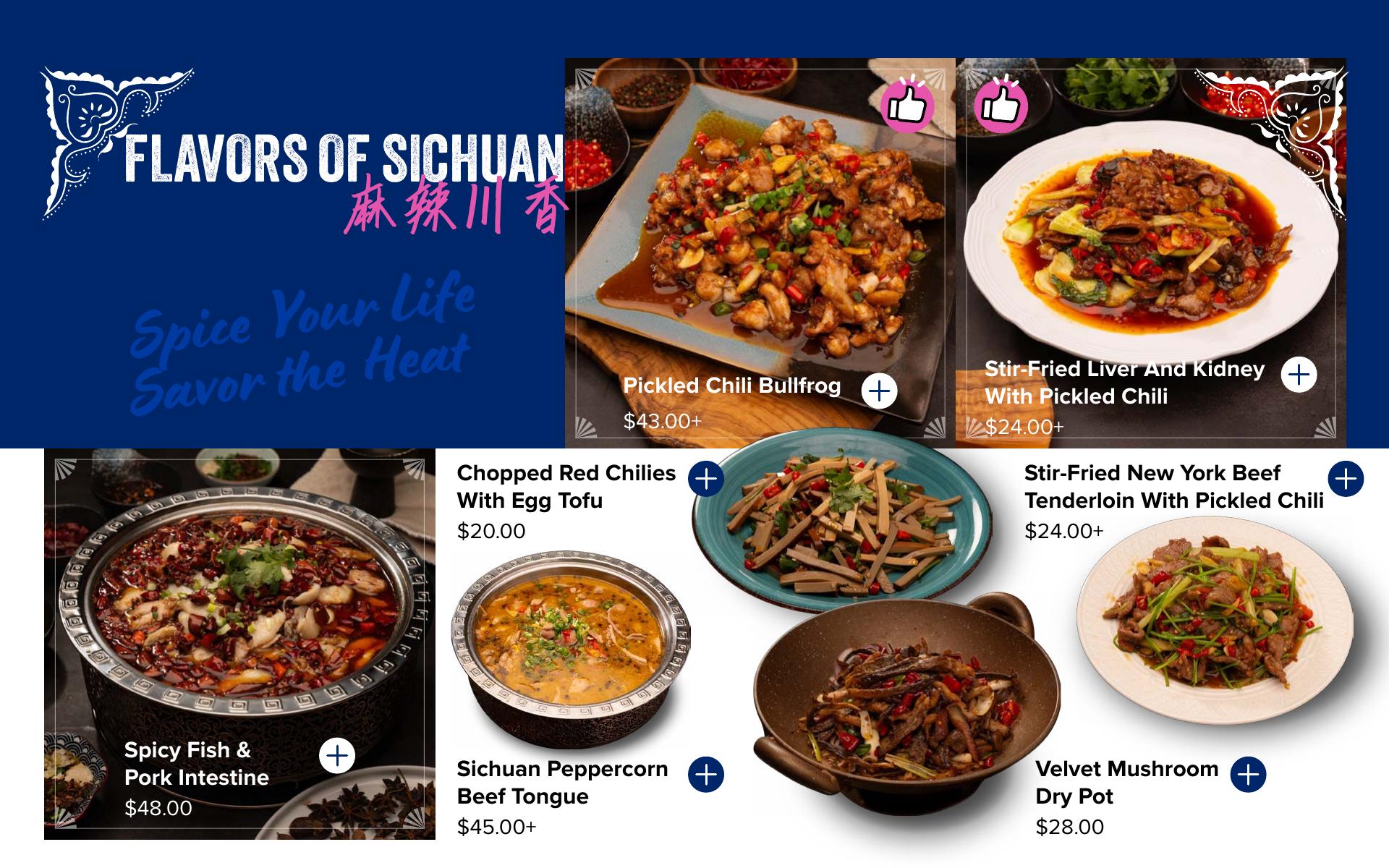Open Velvet Mushroom Dry Pot title

[1127, 783]
